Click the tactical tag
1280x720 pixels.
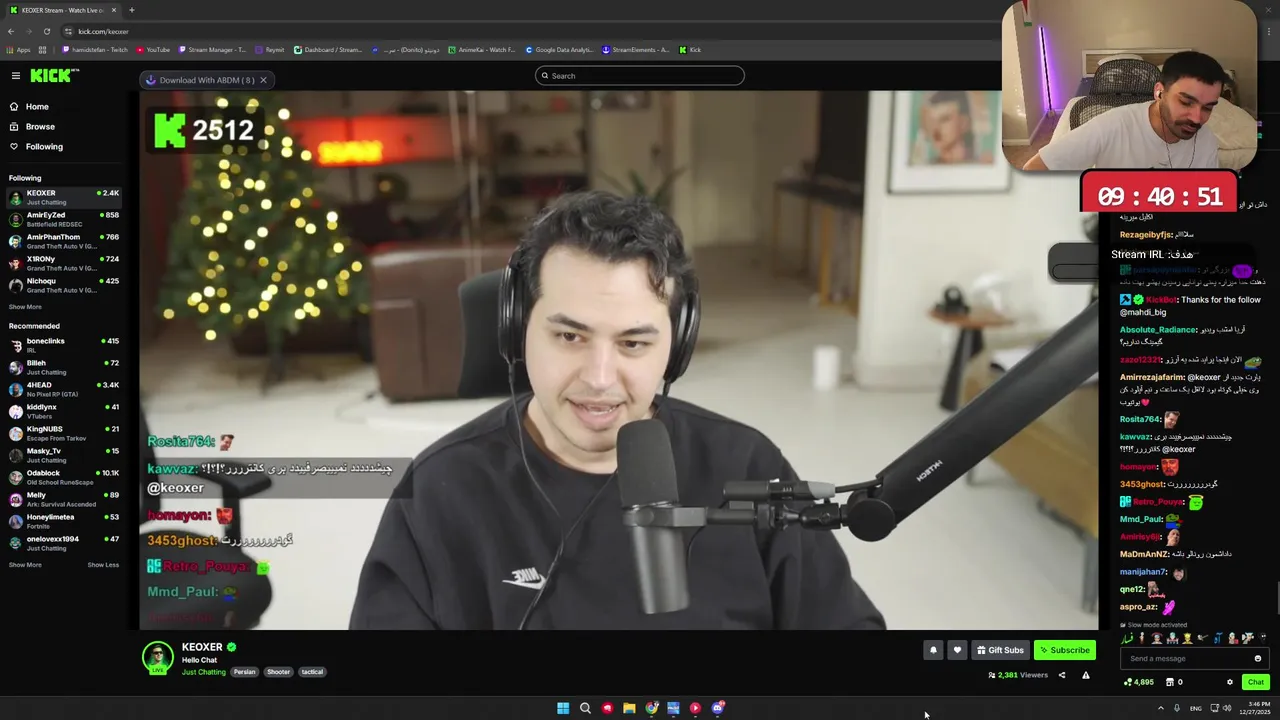click(312, 672)
